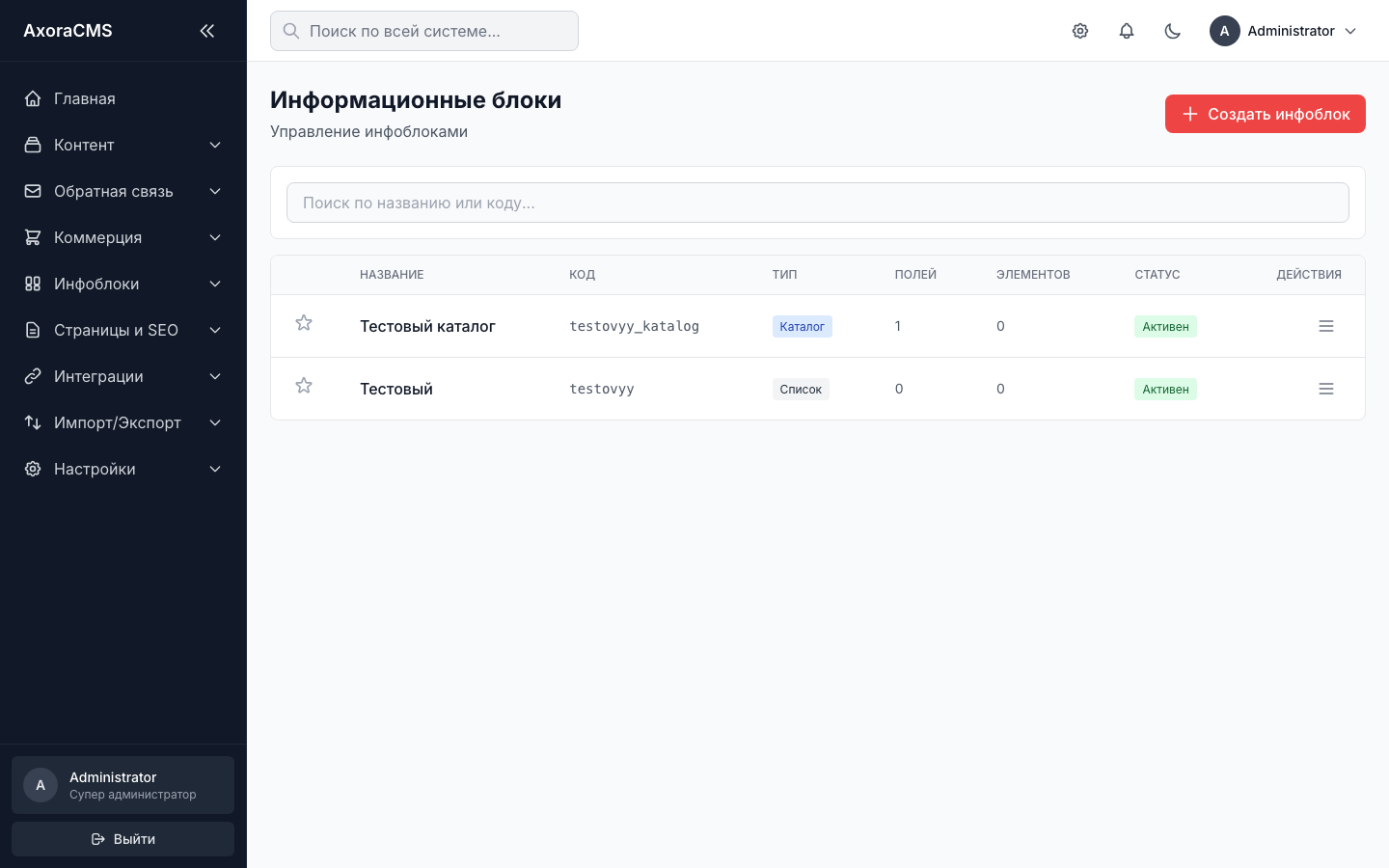Click the Инфоблоки grid icon
Image resolution: width=1389 pixels, height=868 pixels.
pos(33,284)
